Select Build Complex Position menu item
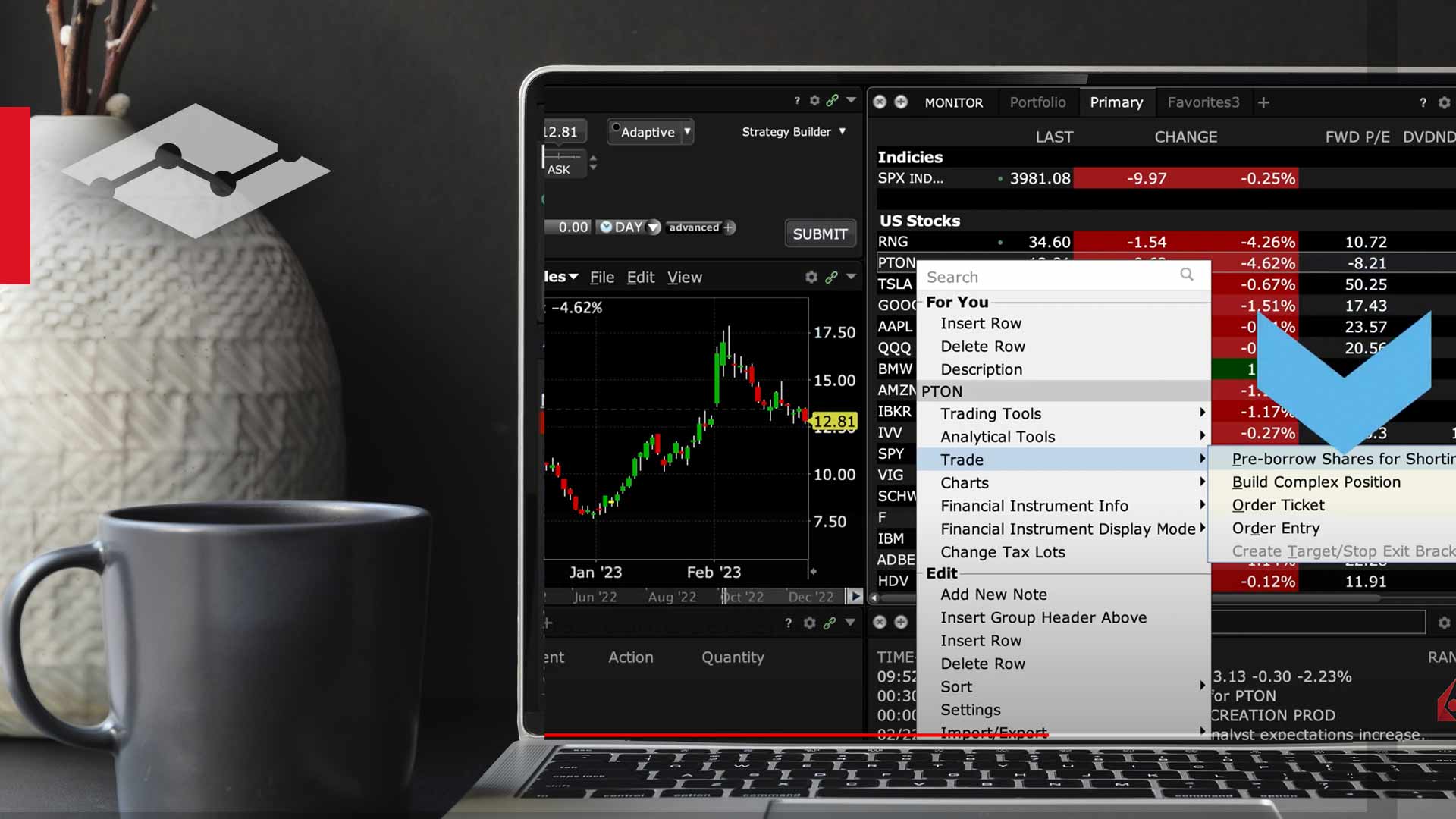1456x819 pixels. click(1317, 481)
